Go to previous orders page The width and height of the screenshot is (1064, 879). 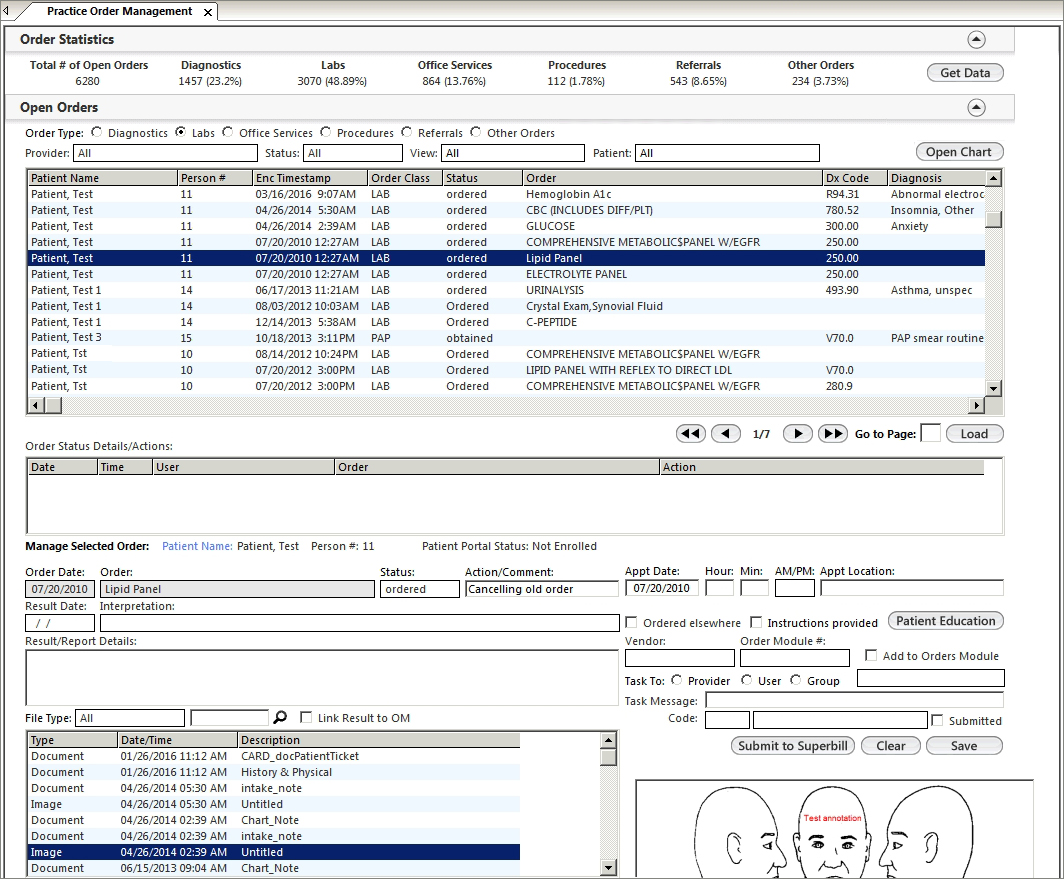726,433
